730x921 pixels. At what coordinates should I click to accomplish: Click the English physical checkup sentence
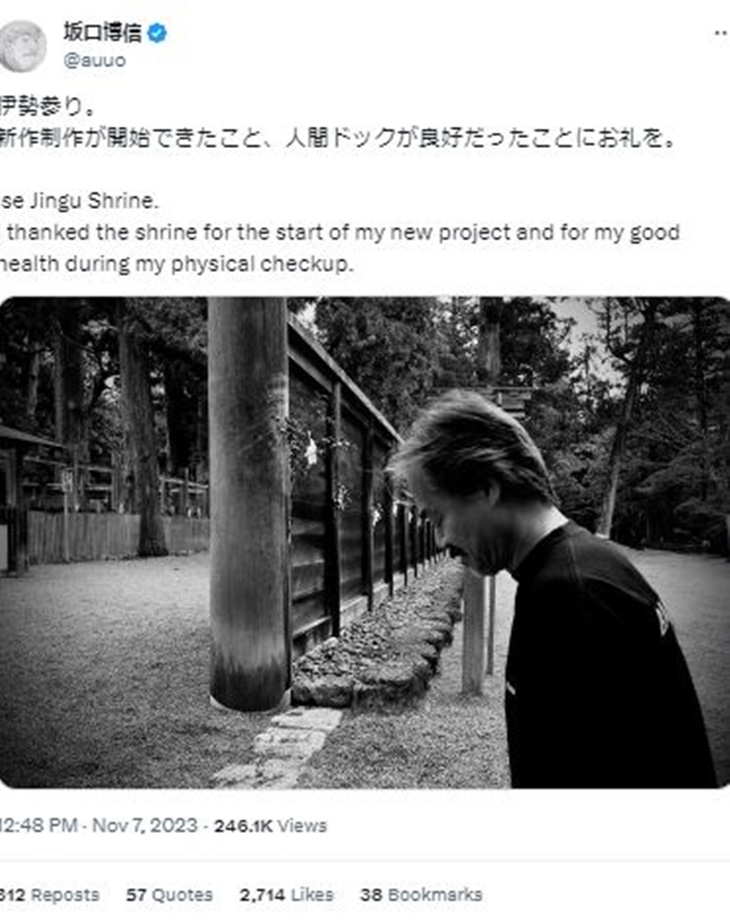pos(339,248)
